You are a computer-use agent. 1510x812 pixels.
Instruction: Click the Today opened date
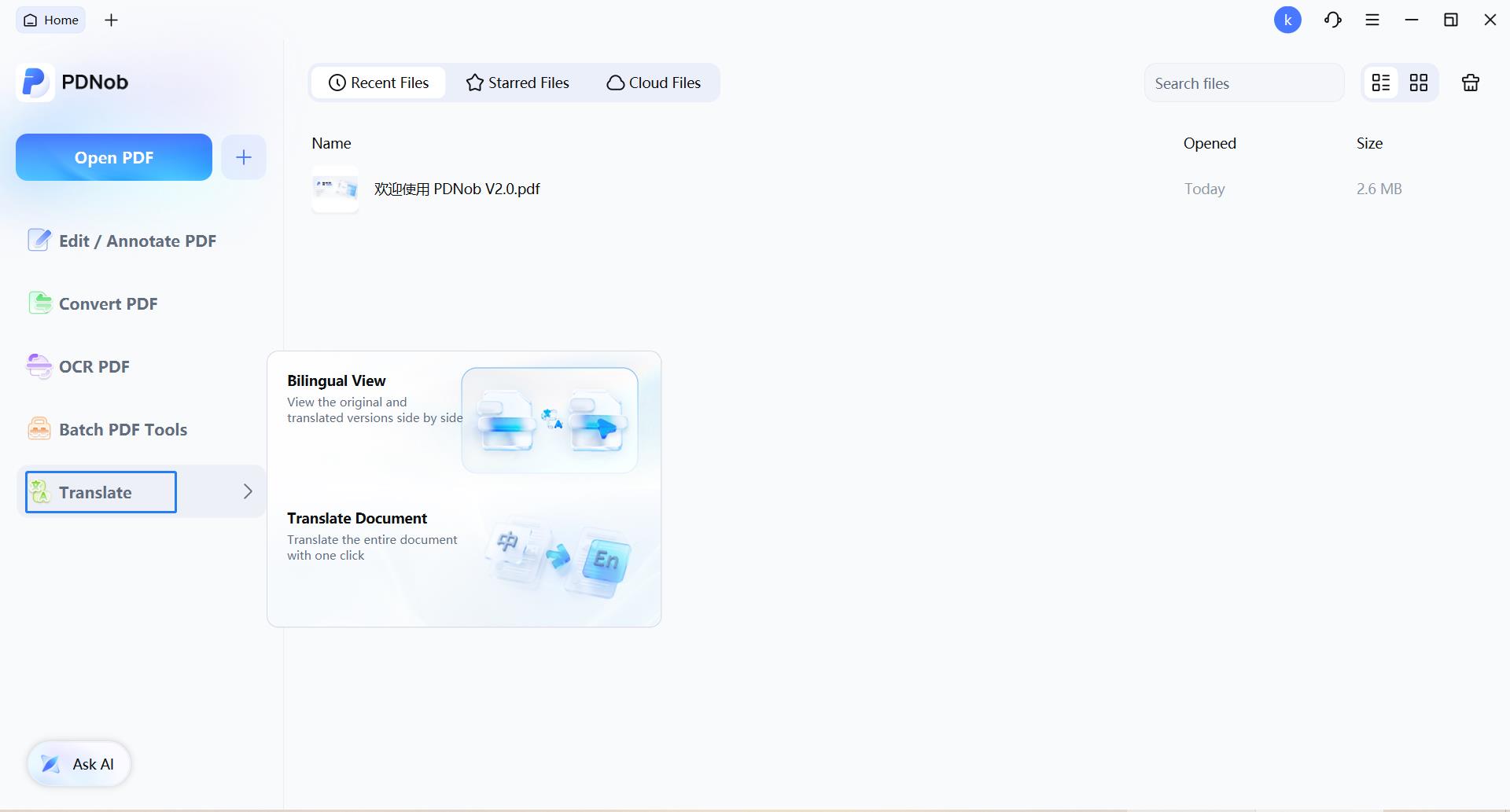tap(1205, 189)
